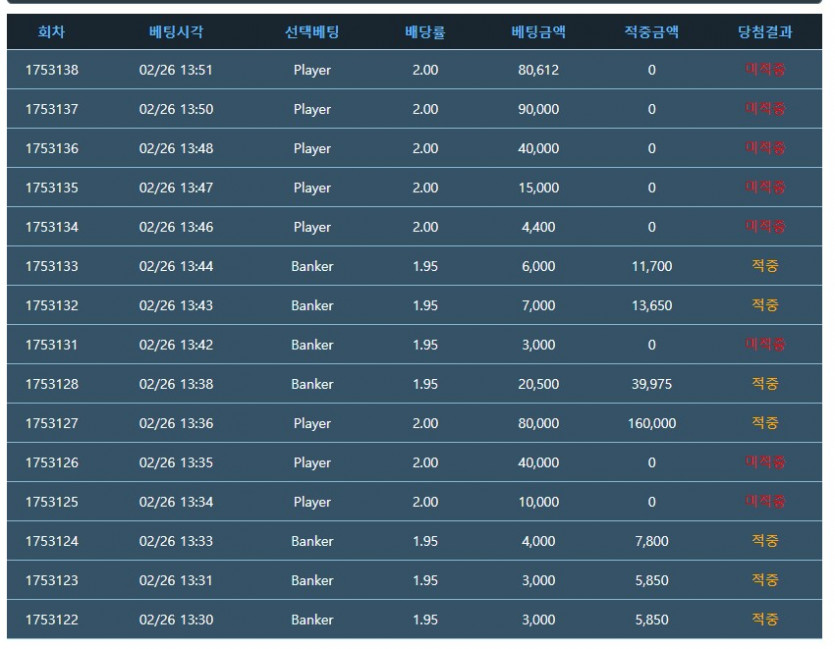The image size is (835, 649).
Task: Select round number 1753137
Action: [x=52, y=109]
